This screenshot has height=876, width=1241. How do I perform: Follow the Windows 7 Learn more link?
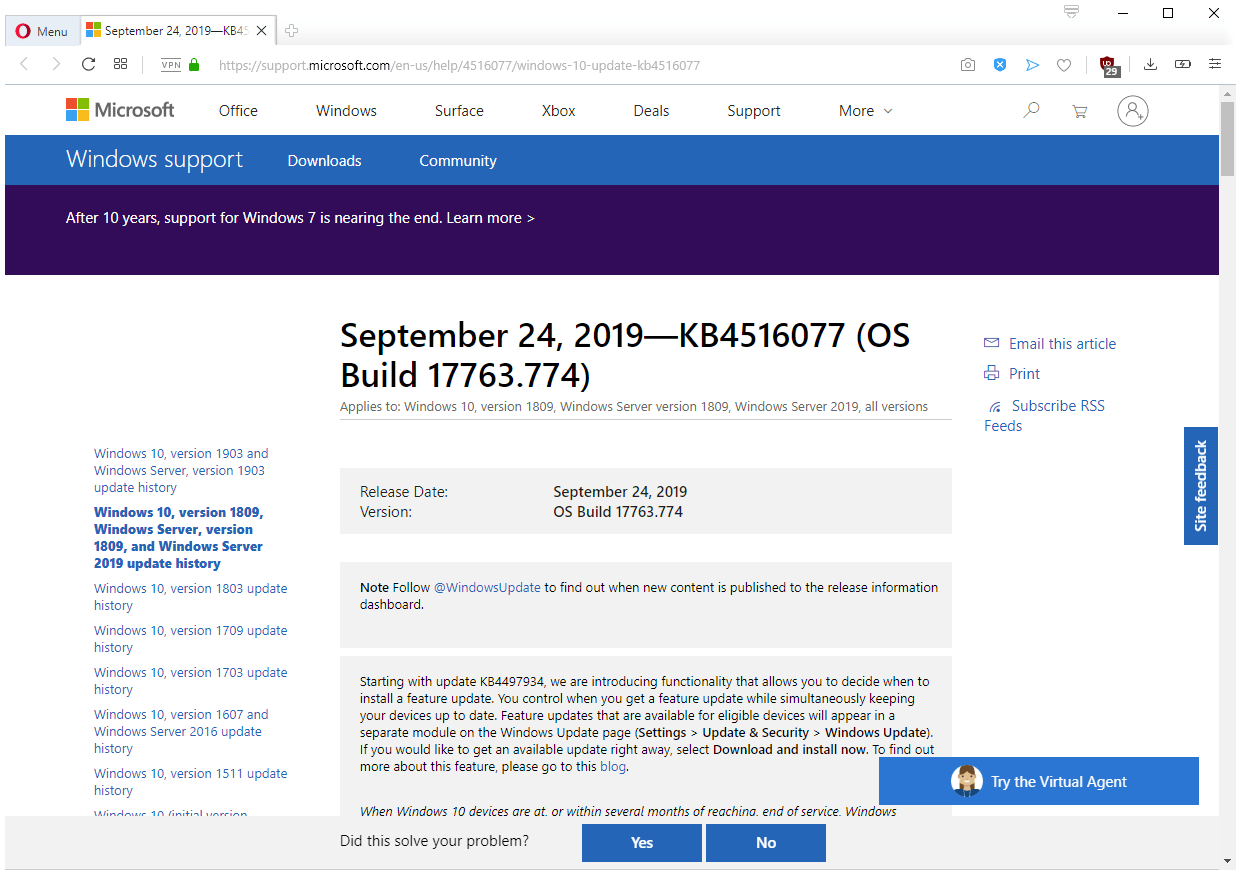[490, 218]
